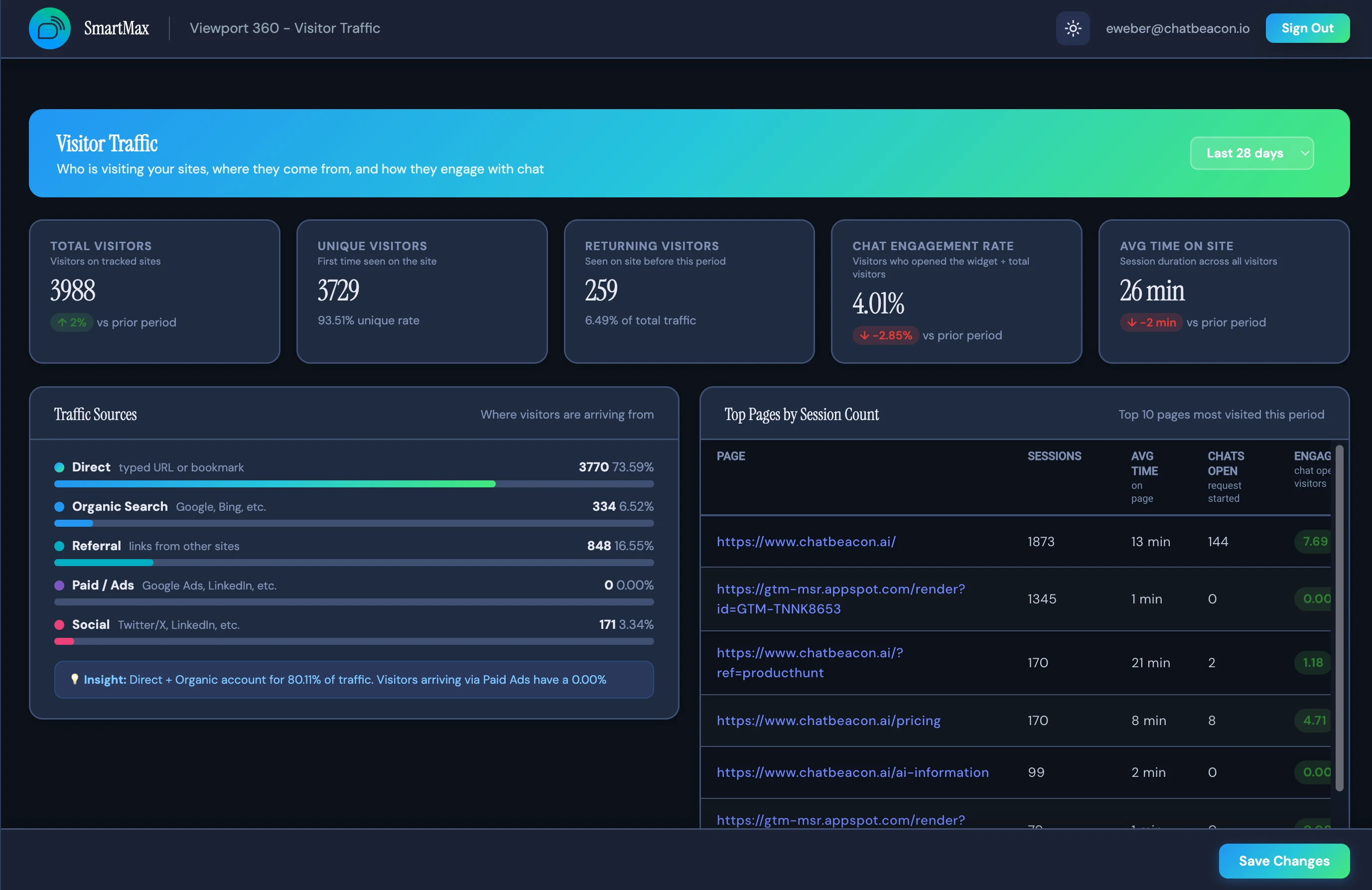Click the Returning Visitors 259 value

tap(601, 290)
